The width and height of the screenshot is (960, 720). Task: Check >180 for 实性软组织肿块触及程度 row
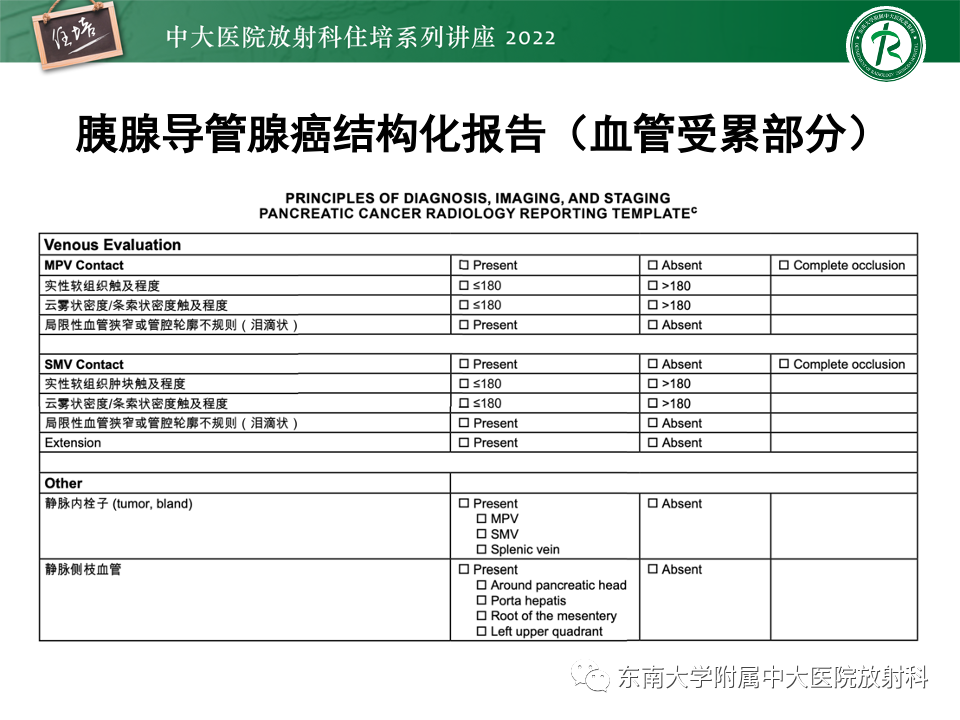pos(653,383)
